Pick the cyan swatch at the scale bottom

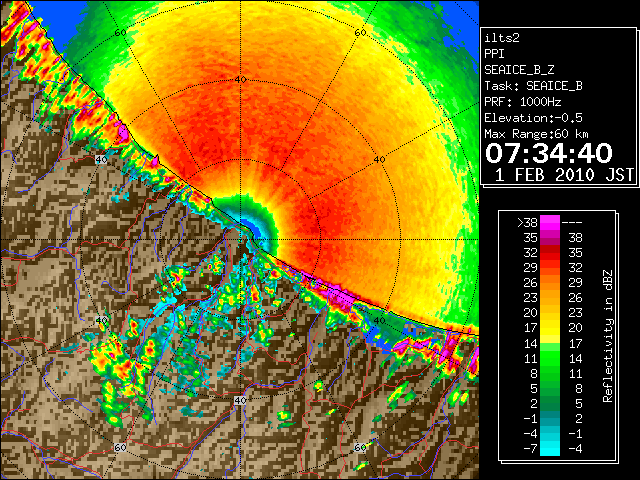point(550,449)
